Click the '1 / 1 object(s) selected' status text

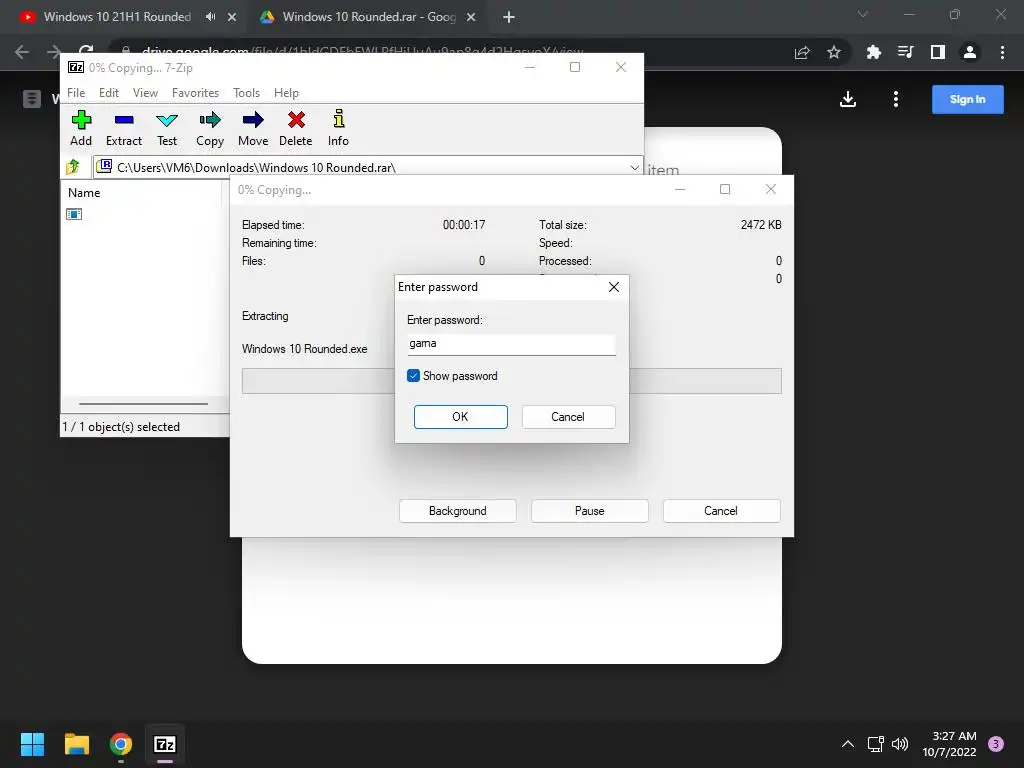121,426
